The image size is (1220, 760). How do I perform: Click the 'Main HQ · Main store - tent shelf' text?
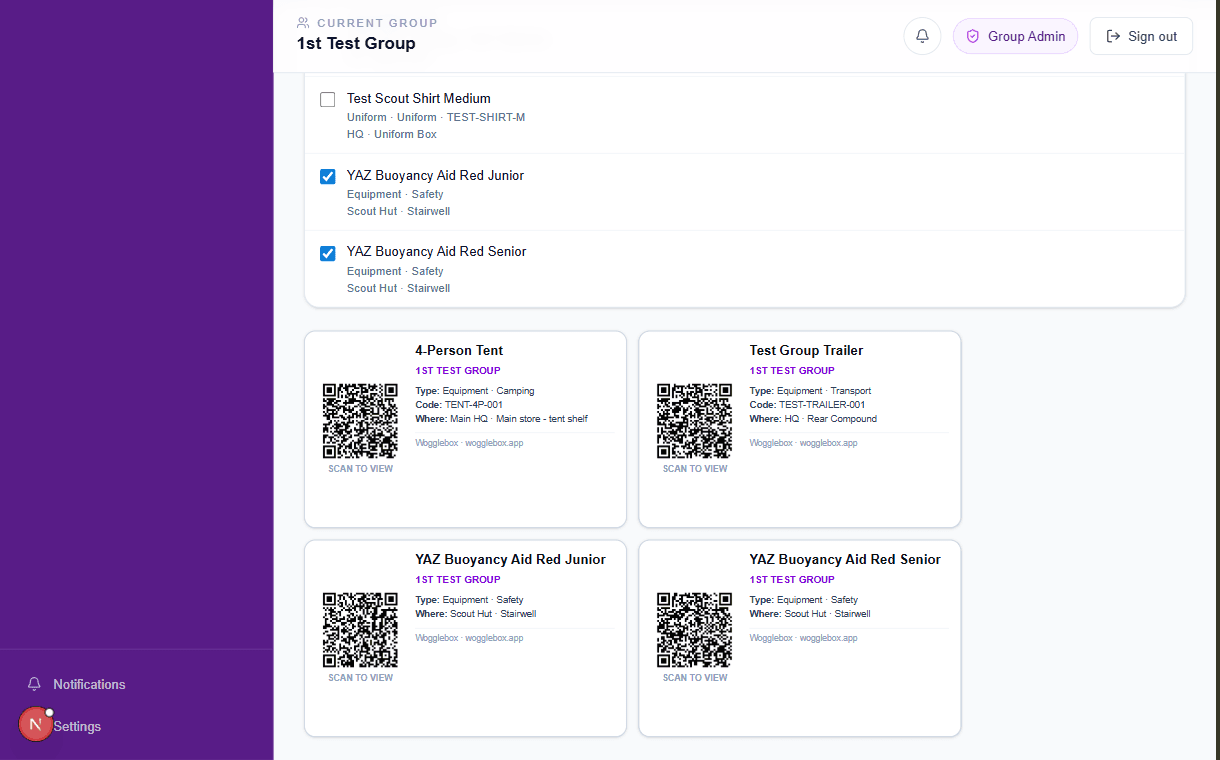tap(519, 419)
